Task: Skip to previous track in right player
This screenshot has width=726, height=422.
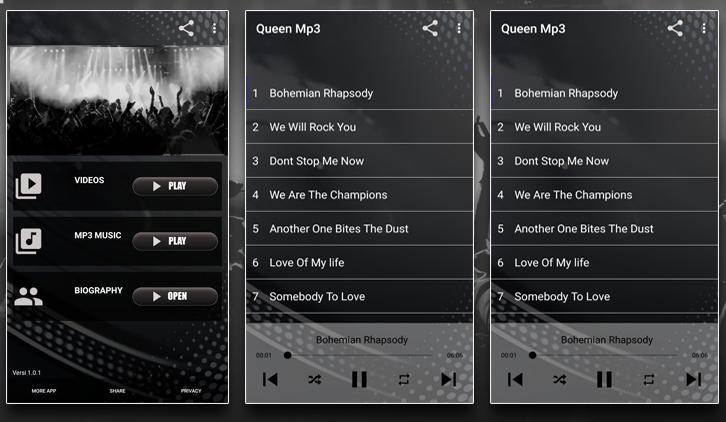Action: (515, 379)
